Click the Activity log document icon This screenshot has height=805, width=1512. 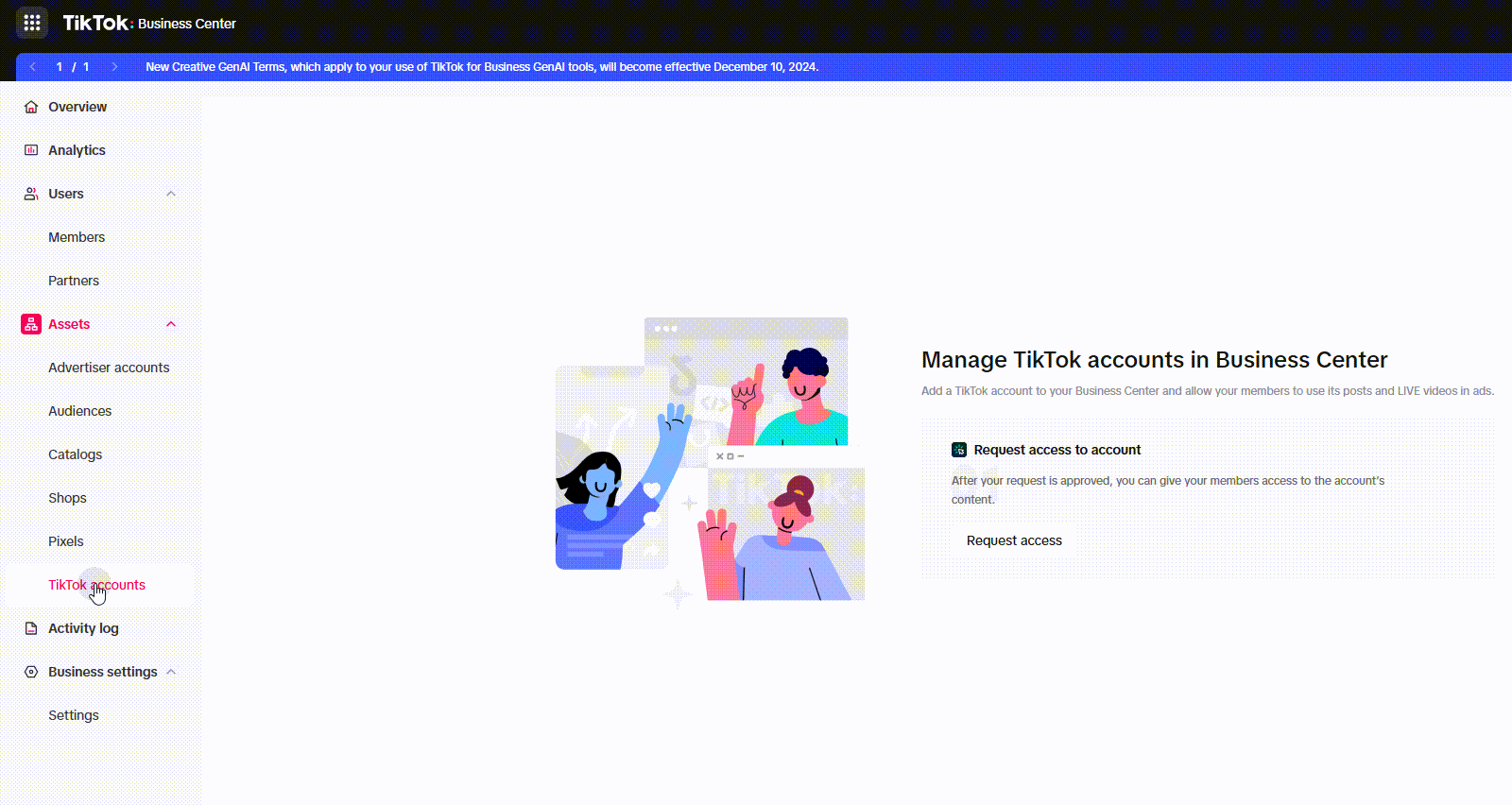31,628
